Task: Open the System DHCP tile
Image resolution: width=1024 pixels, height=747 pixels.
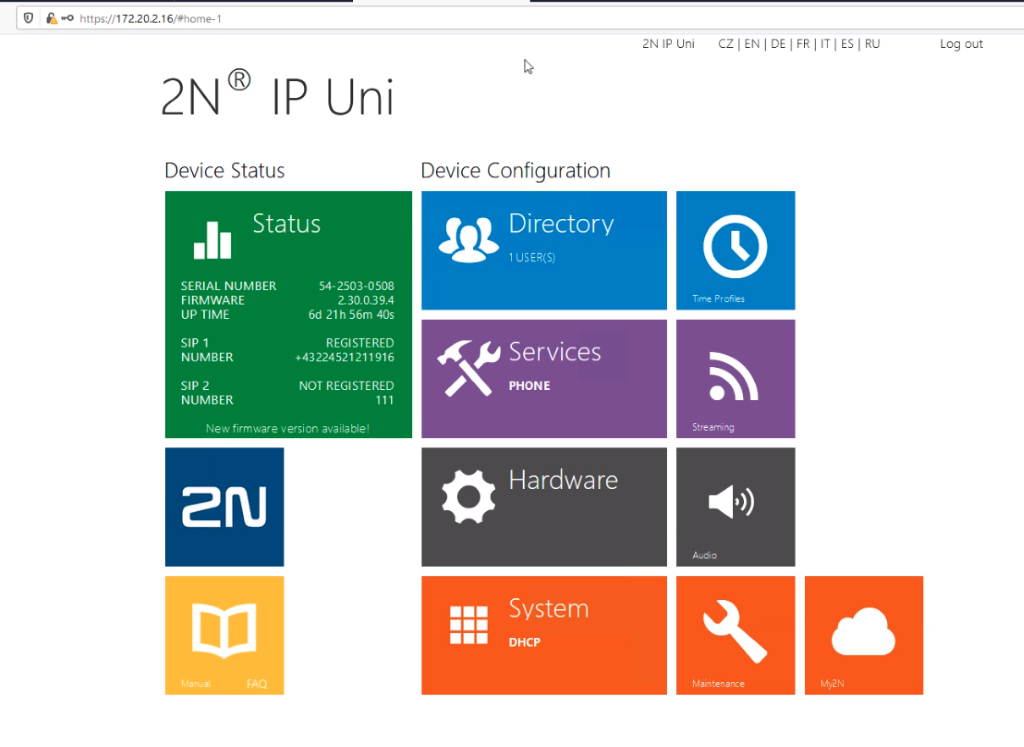Action: coord(544,635)
